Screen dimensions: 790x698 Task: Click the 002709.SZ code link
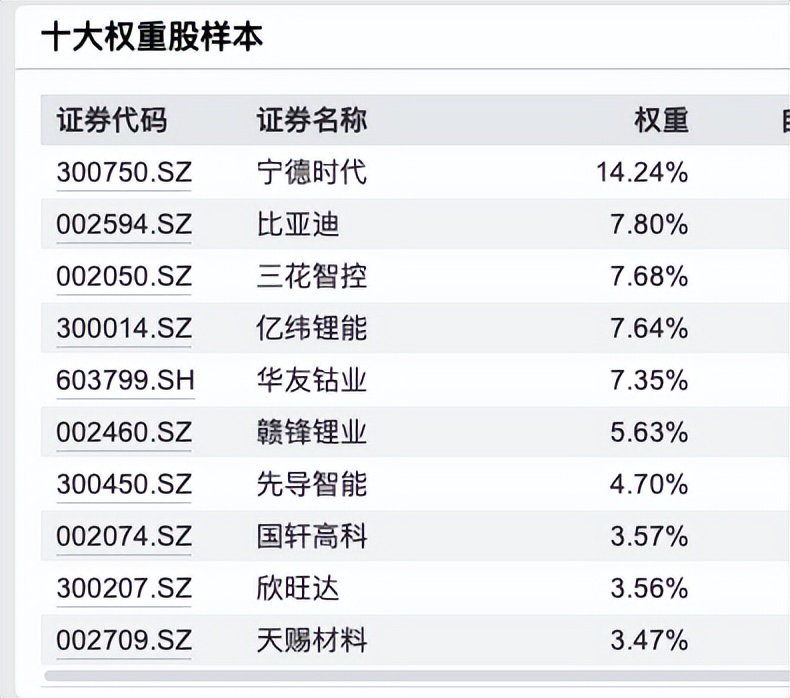124,641
